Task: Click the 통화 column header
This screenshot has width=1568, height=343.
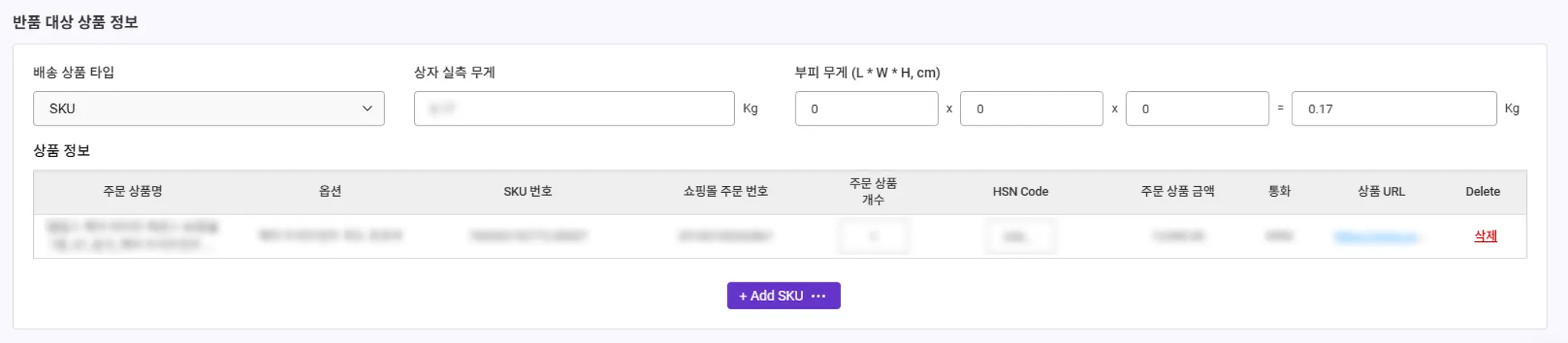Action: click(1279, 191)
